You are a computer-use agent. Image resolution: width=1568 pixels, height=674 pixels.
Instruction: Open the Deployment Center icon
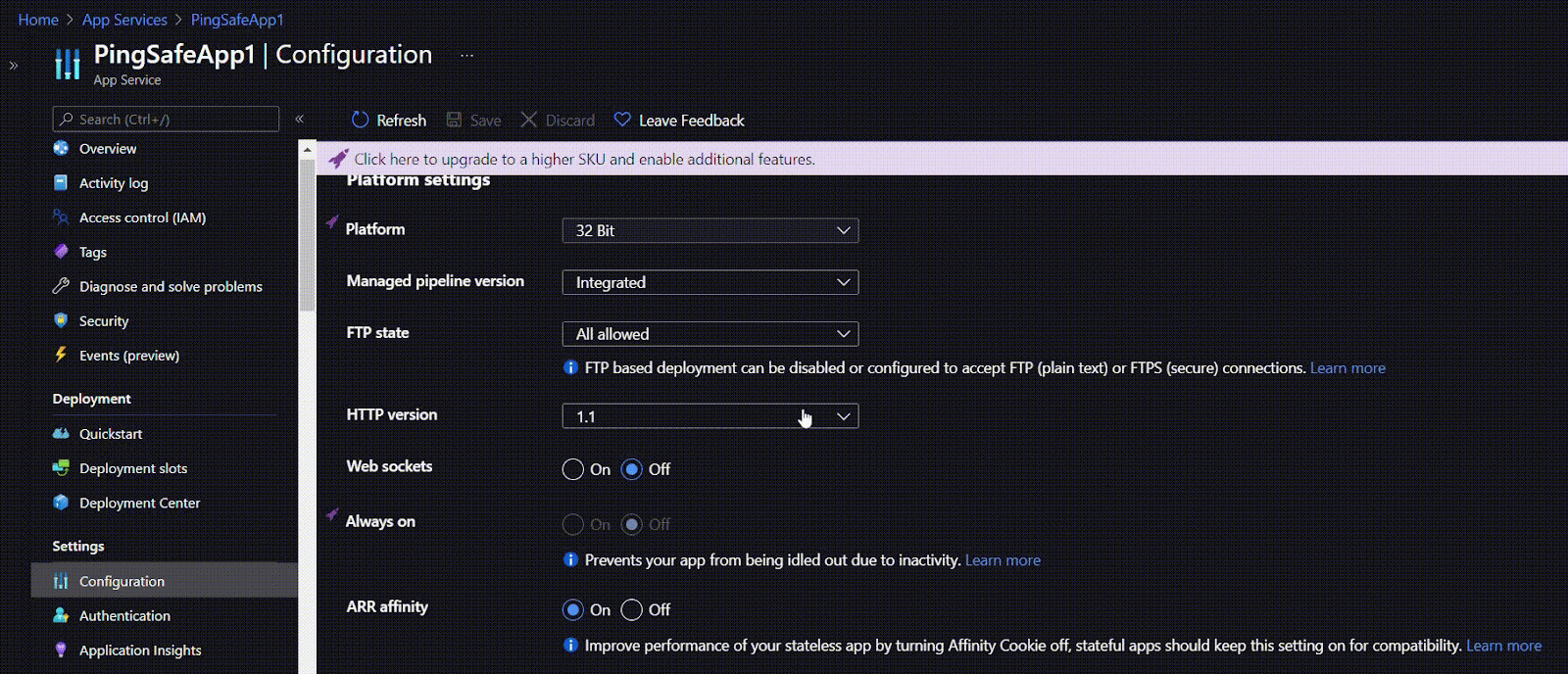tap(61, 503)
